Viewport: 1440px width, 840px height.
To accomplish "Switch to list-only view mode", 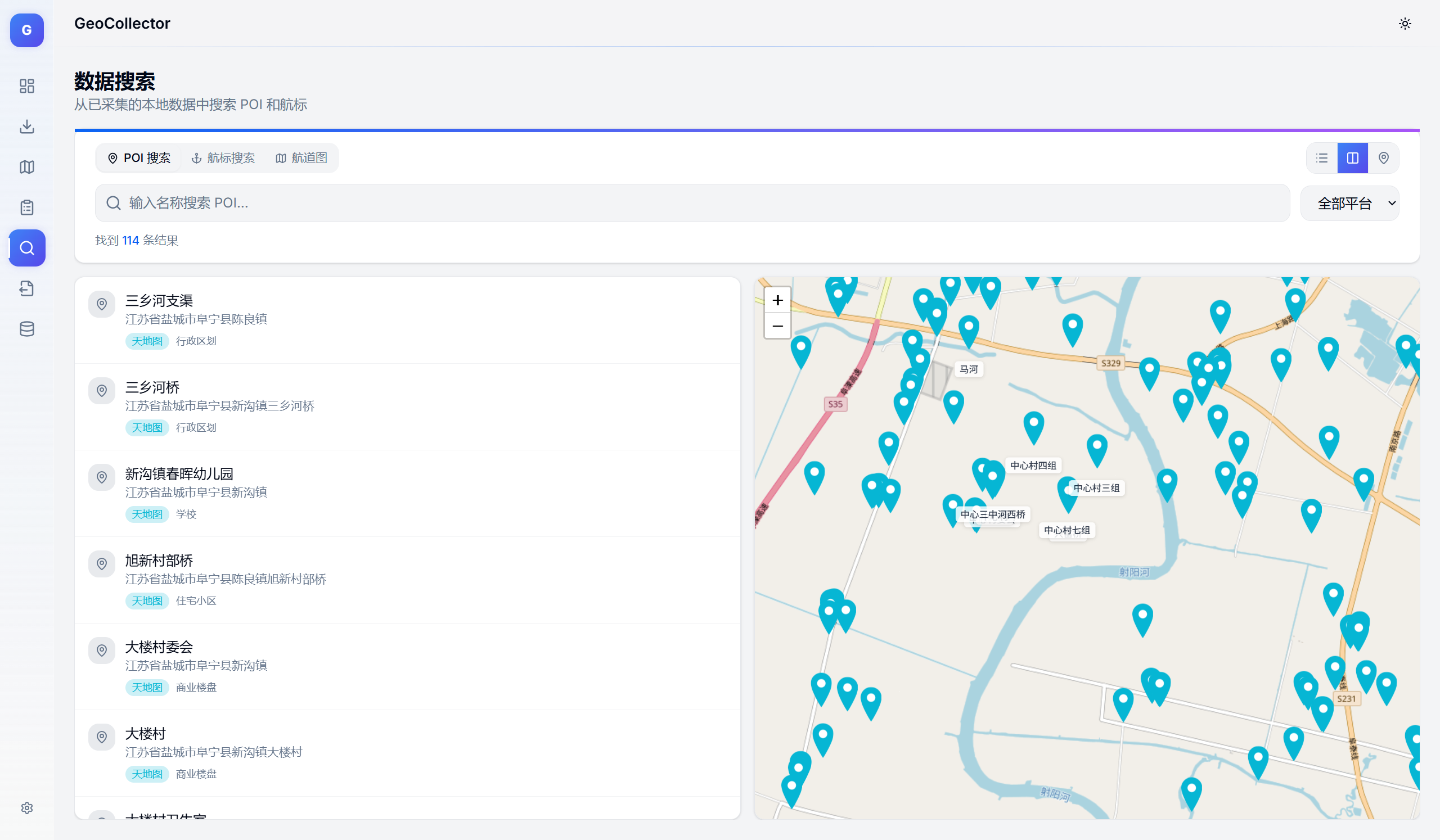I will 1322,158.
